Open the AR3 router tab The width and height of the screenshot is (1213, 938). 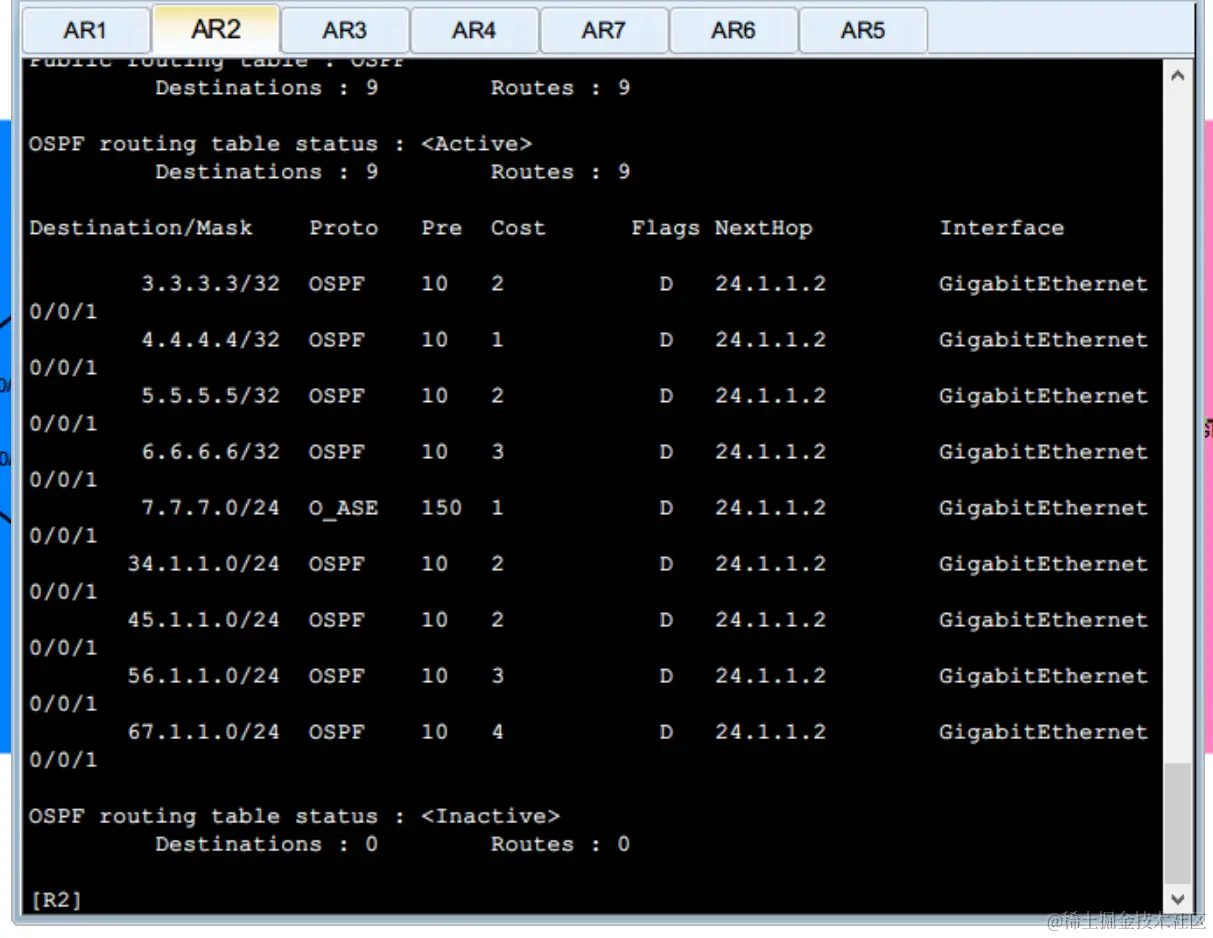[345, 30]
